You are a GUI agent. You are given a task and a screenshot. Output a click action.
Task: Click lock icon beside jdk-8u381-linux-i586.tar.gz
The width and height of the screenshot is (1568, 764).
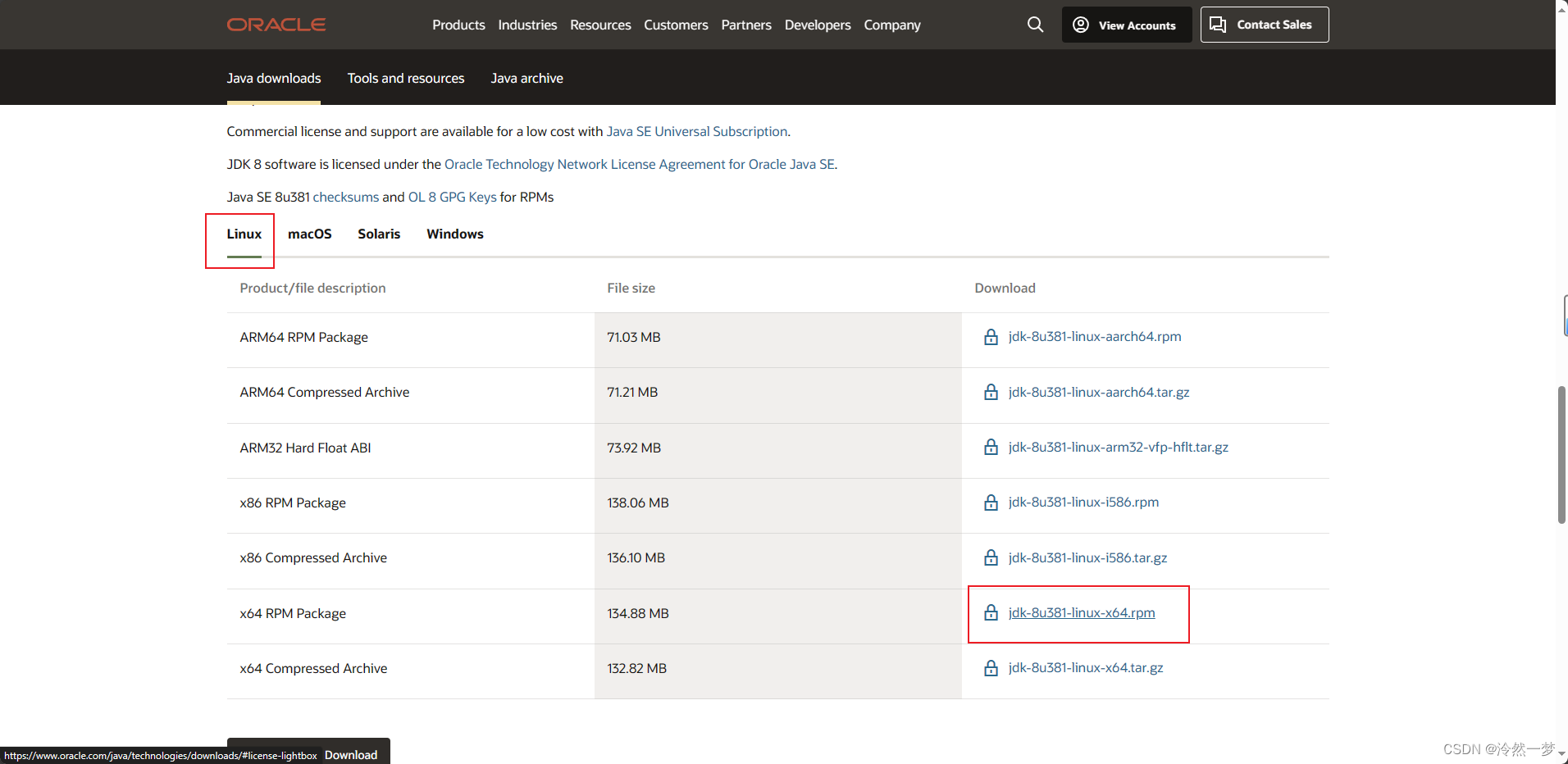point(991,558)
